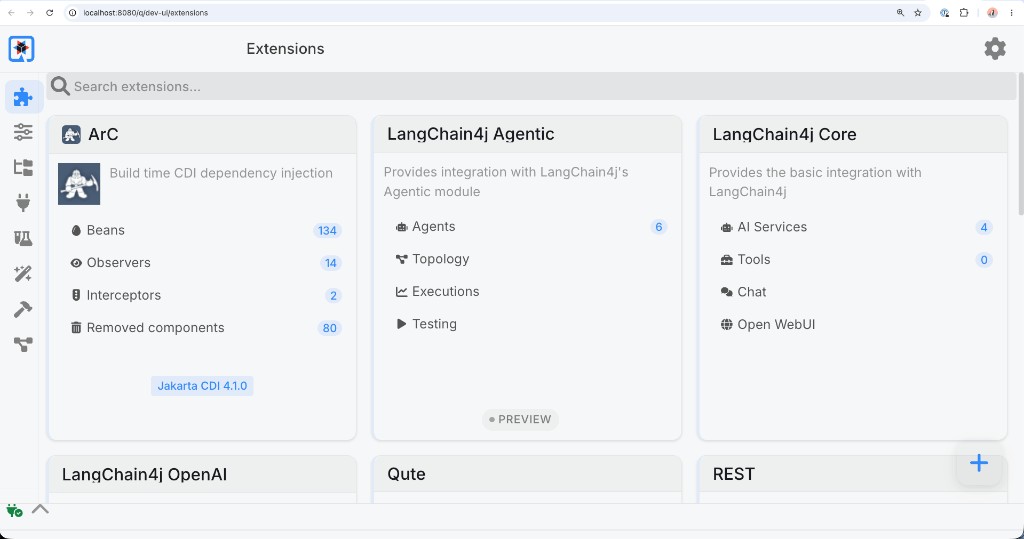Click the Jakarta CDI 4.1.0 badge
Screen dimensions: 1024x539
click(202, 386)
